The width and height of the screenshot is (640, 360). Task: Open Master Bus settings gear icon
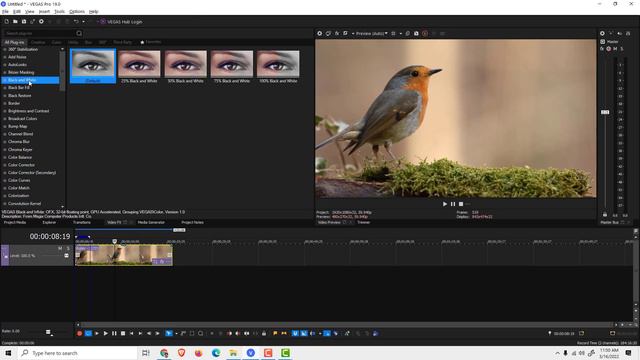(602, 33)
